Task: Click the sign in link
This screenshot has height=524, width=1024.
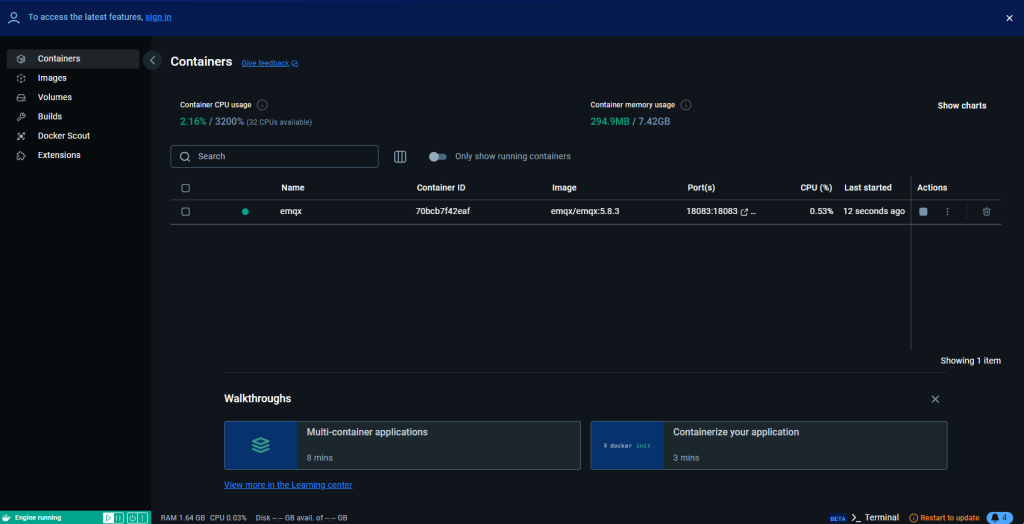Action: tap(158, 17)
